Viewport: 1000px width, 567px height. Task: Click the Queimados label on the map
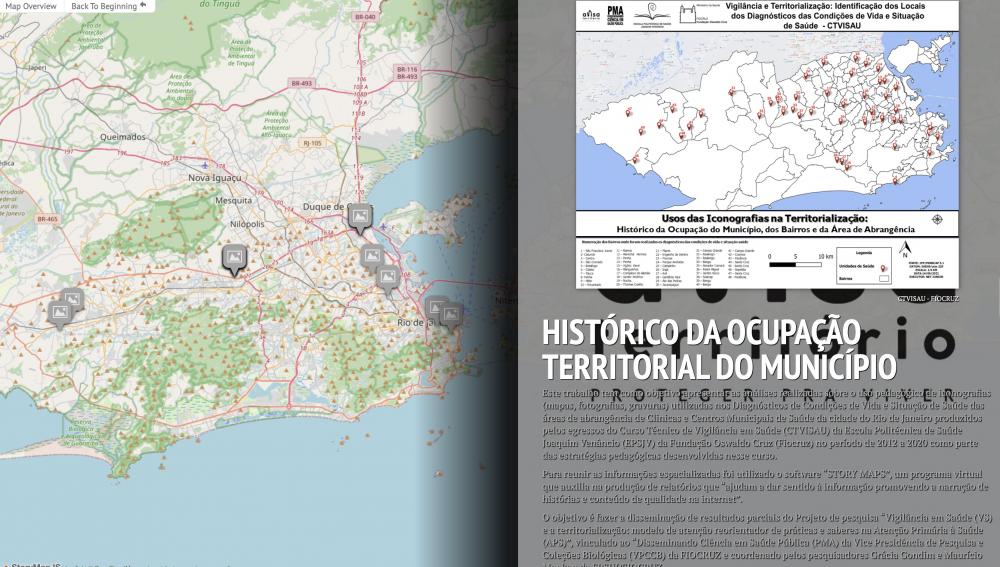tap(122, 136)
